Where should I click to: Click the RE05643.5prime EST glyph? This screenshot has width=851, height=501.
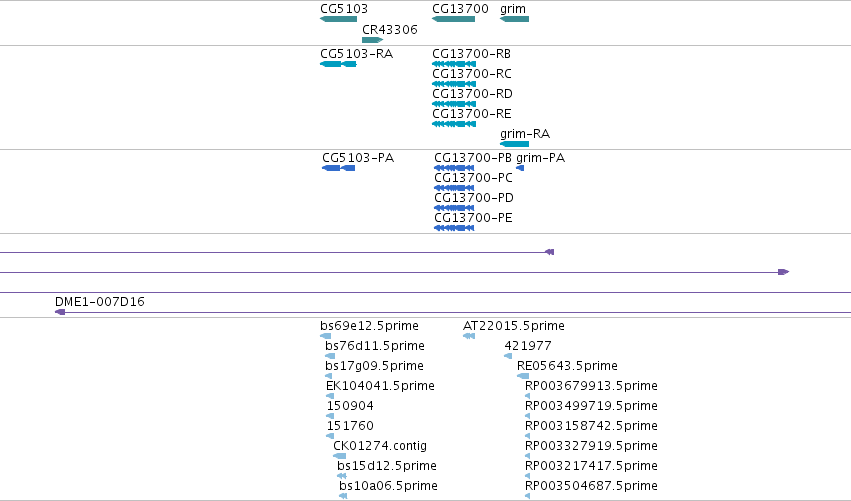click(523, 376)
